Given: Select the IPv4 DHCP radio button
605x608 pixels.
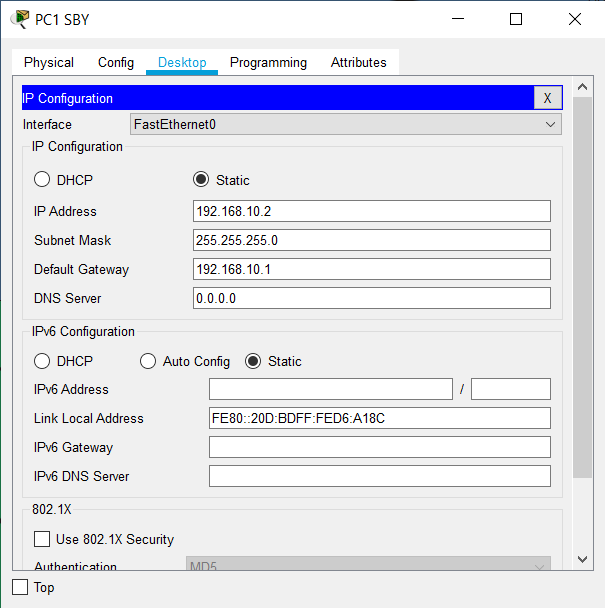Looking at the screenshot, I should tap(42, 180).
